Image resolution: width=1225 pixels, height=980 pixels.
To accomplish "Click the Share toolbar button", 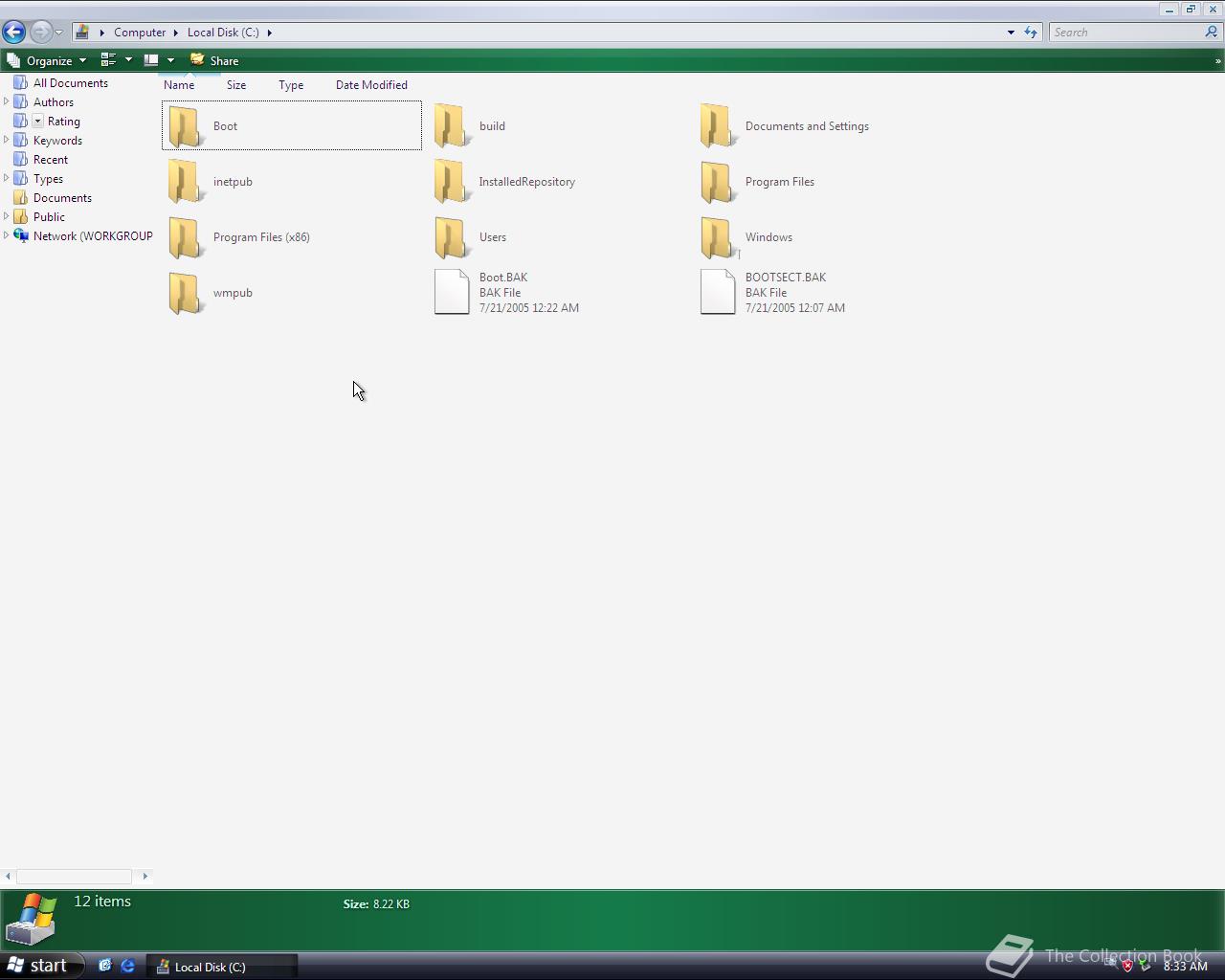I will (x=214, y=60).
